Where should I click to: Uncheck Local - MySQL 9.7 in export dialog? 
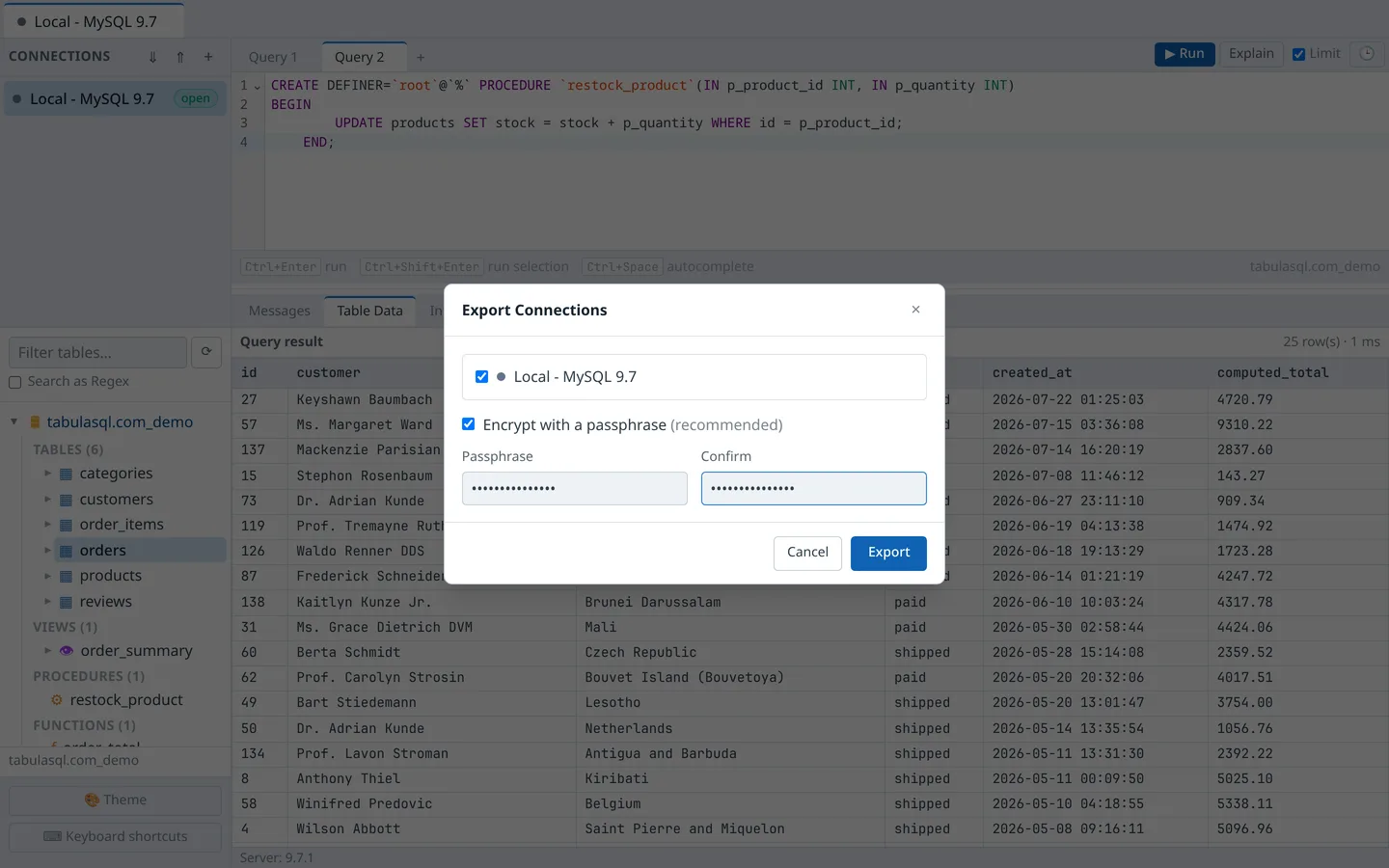point(481,376)
